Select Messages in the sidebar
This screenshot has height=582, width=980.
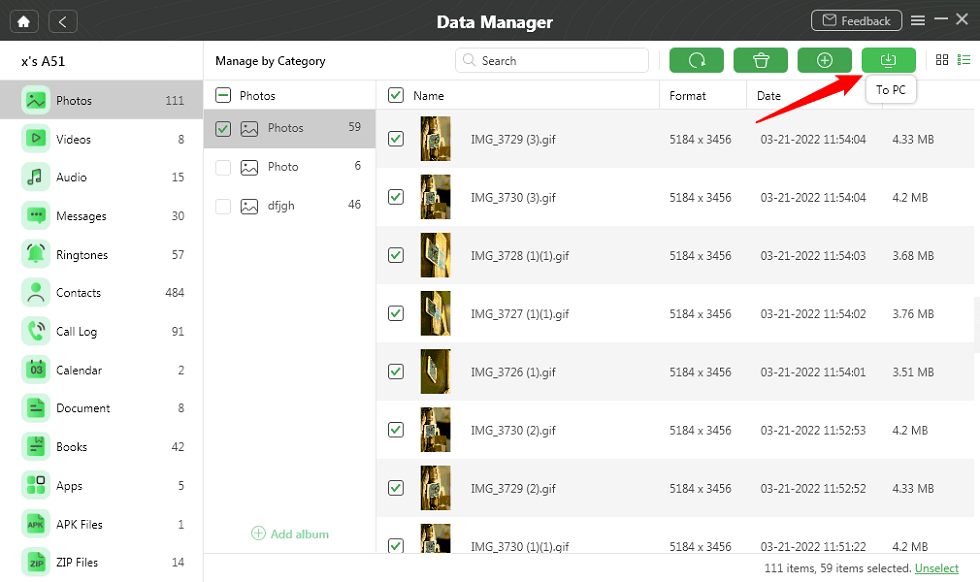tap(81, 216)
